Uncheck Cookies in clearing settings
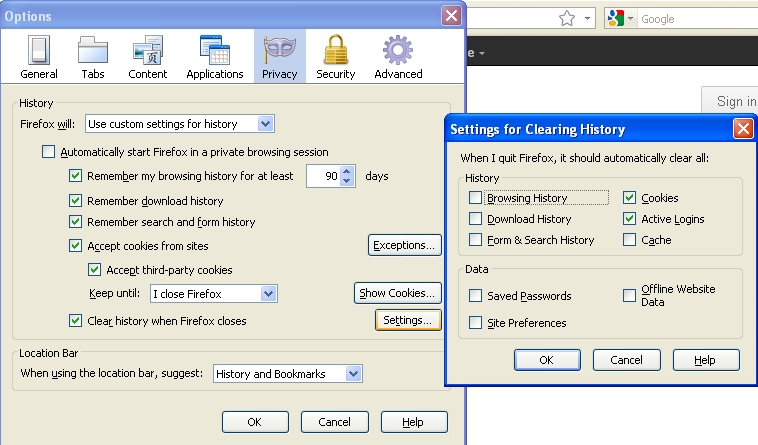758x445 pixels. 629,198
